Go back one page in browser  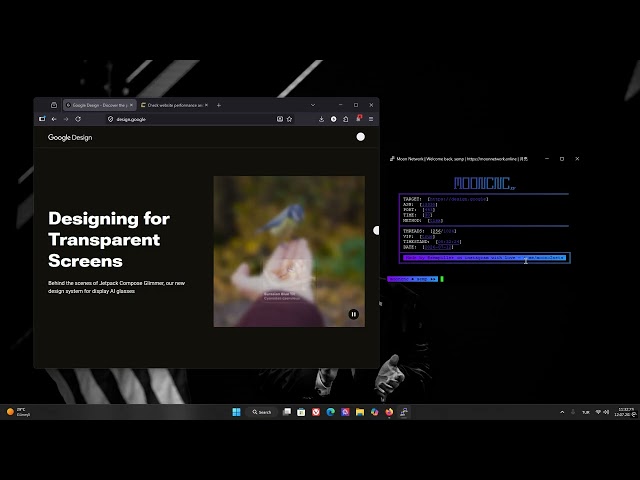[x=54, y=119]
